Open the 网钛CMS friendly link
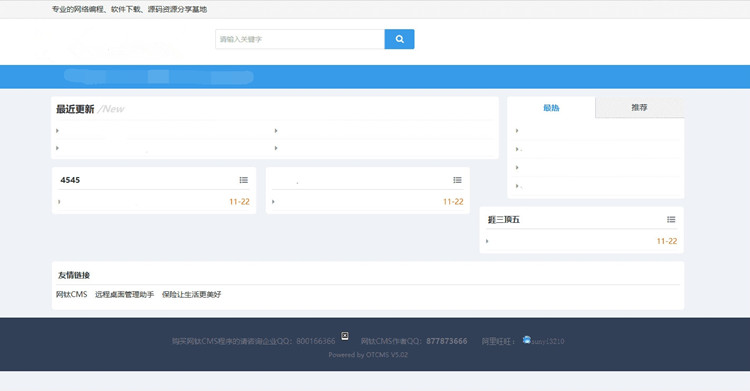 (x=72, y=294)
